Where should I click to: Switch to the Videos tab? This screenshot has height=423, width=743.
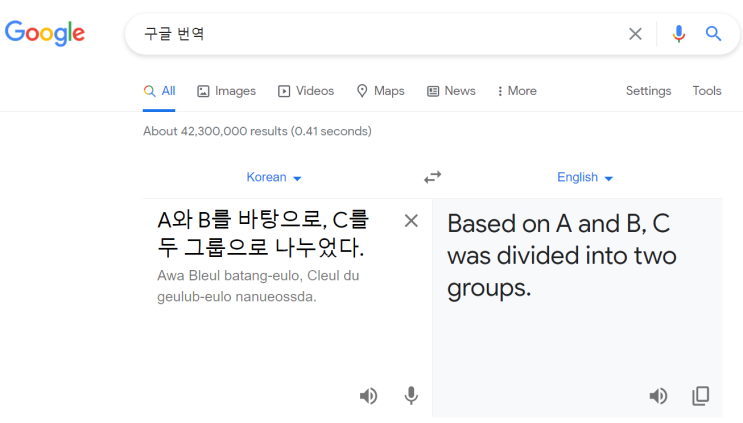(x=306, y=91)
